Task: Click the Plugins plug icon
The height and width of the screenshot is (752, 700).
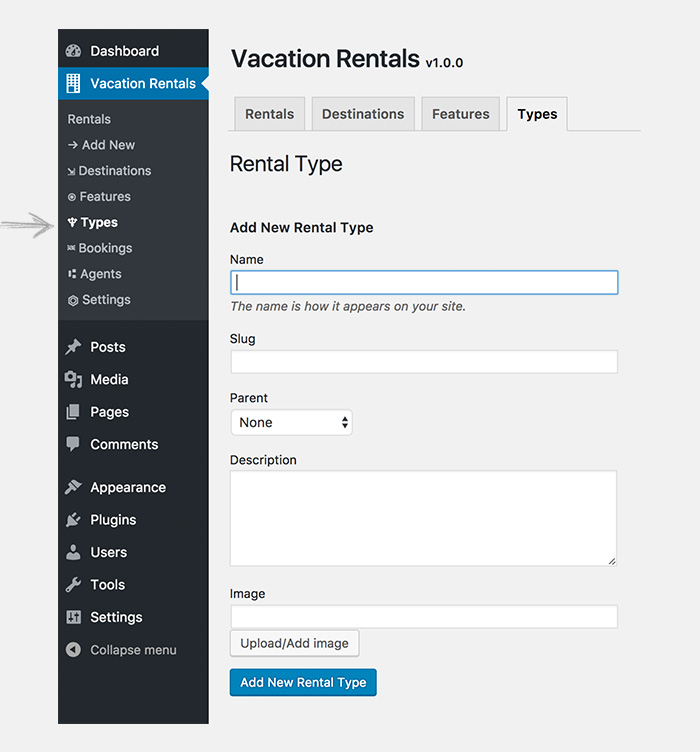Action: pyautogui.click(x=73, y=520)
